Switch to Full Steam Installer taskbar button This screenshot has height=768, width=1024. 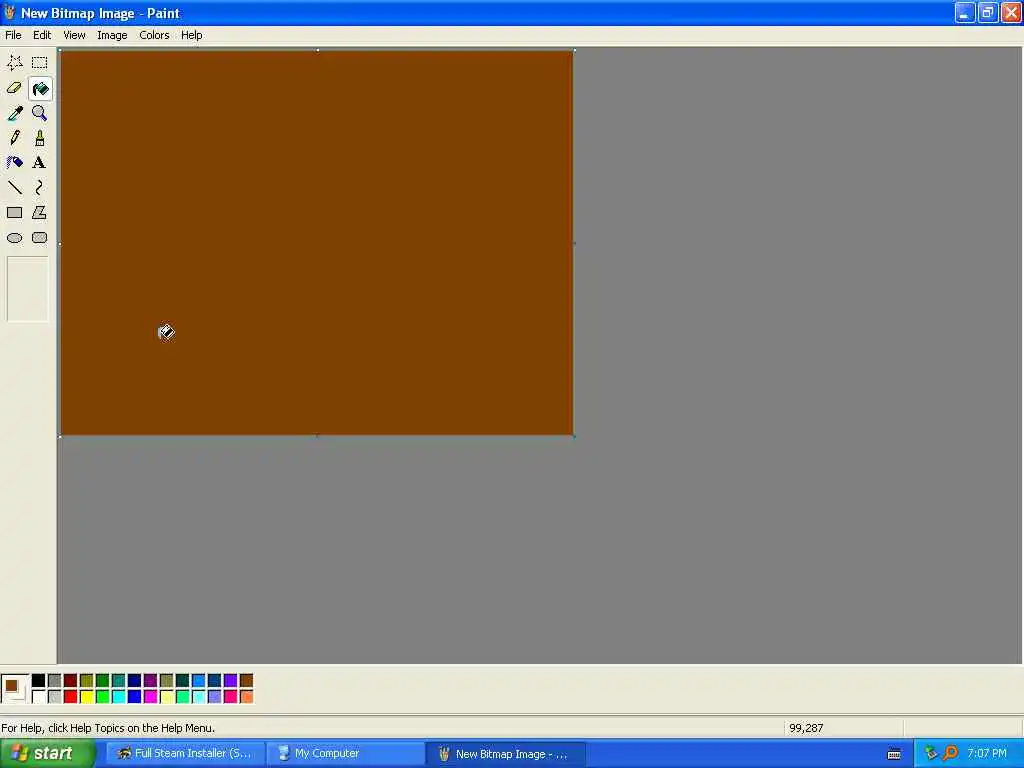(185, 754)
